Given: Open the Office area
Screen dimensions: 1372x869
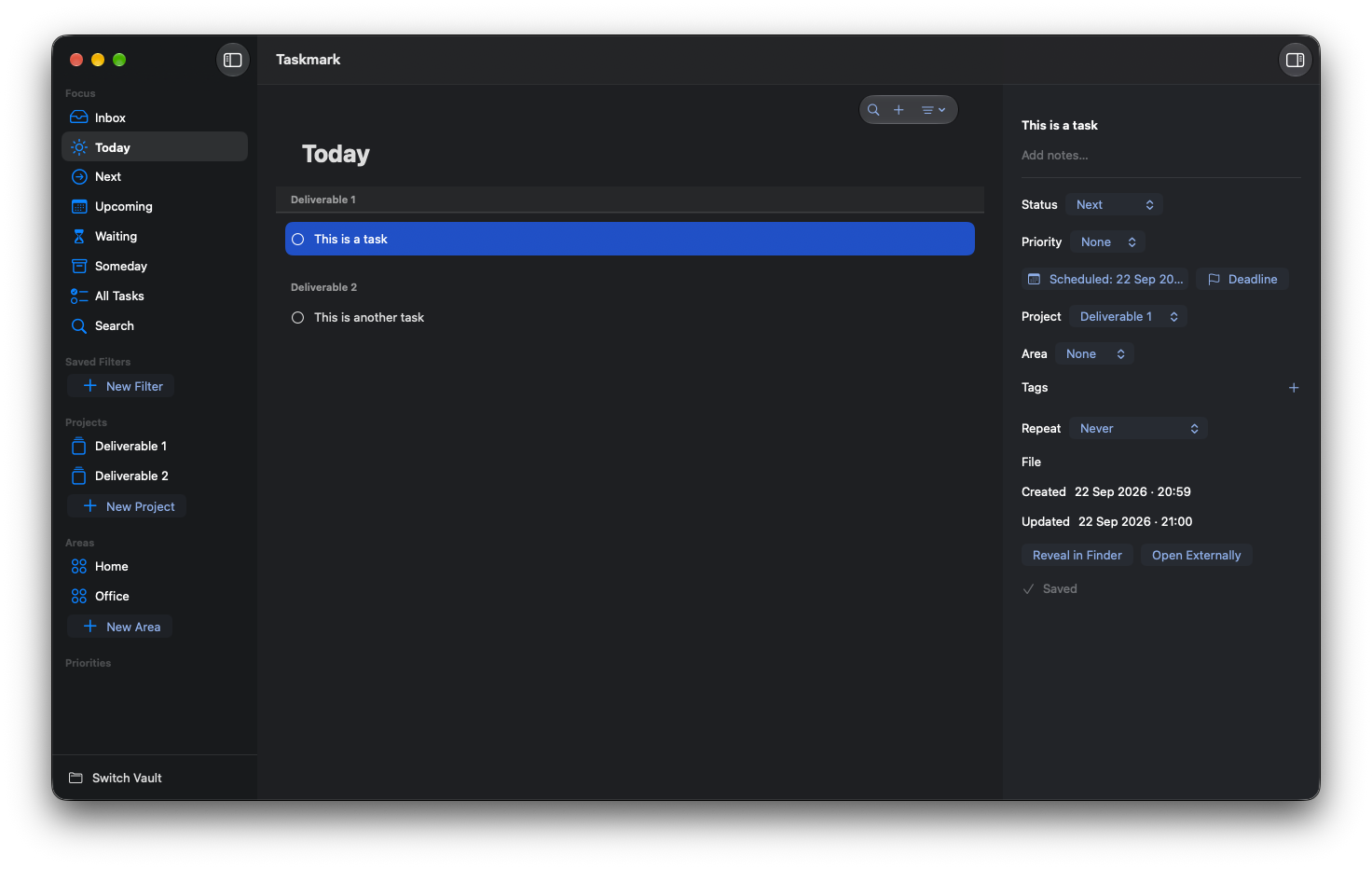Looking at the screenshot, I should click(155, 597).
